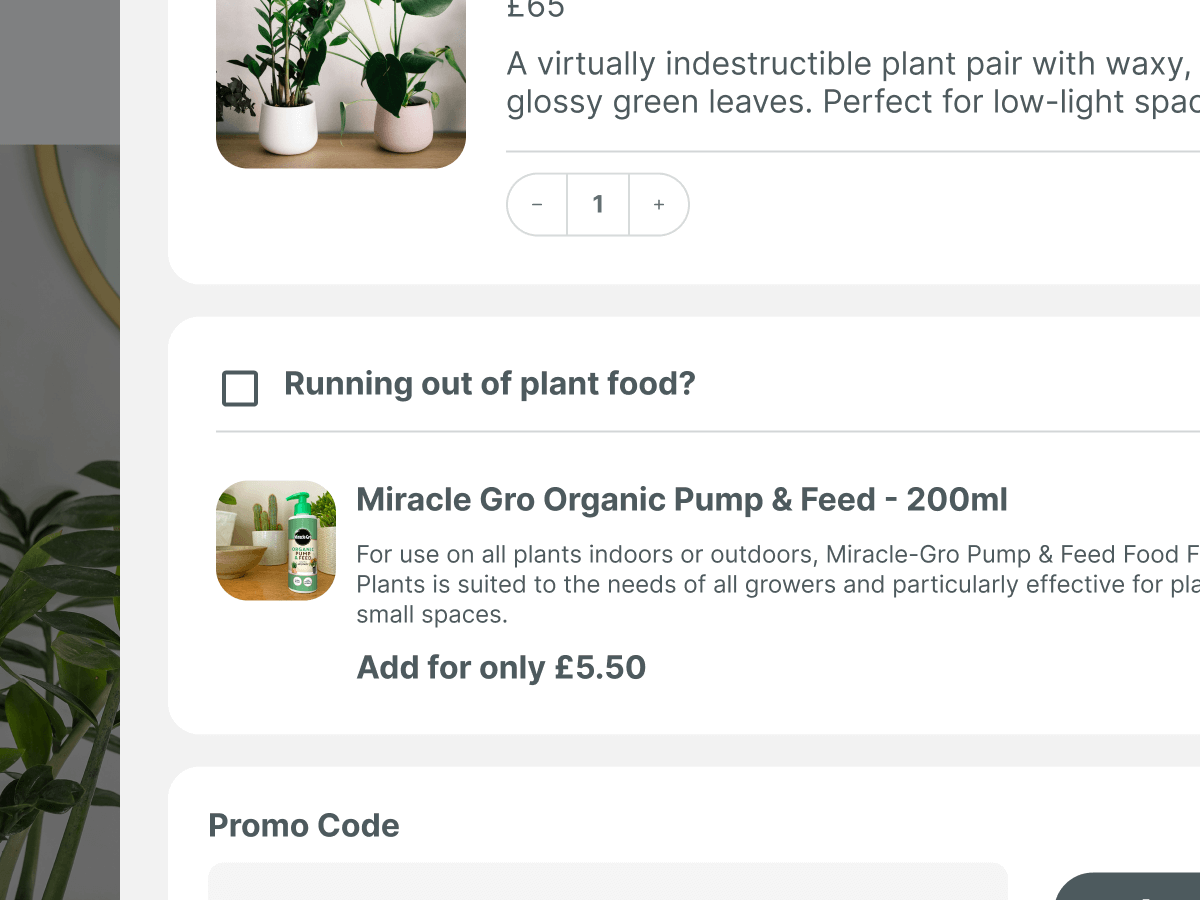
Task: Click the plus icon to increase quantity
Action: click(659, 204)
